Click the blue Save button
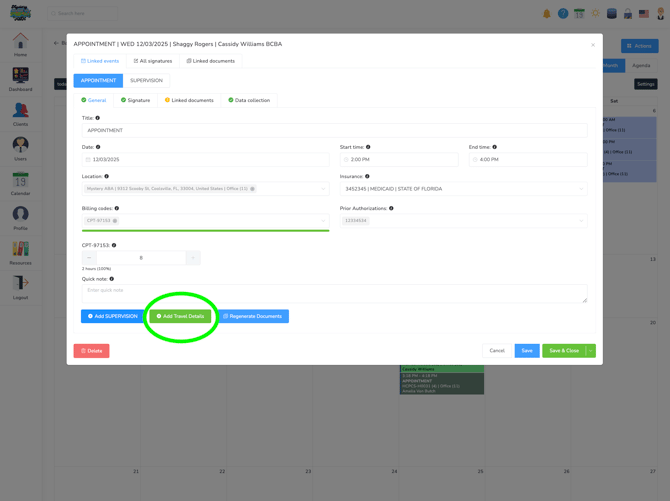The width and height of the screenshot is (670, 501). [527, 351]
